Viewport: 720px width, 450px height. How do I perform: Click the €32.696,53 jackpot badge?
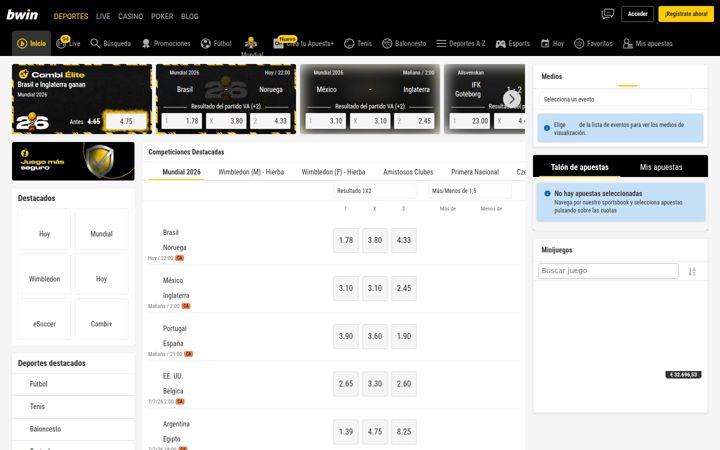pos(683,375)
